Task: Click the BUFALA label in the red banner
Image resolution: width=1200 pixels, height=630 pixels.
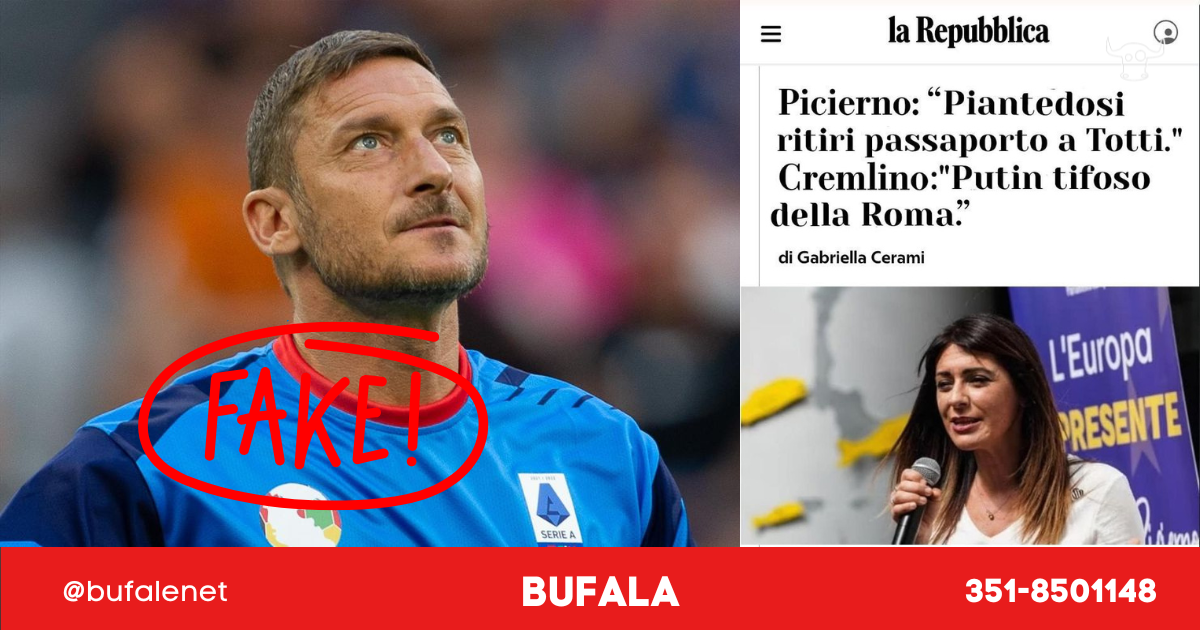Action: click(x=600, y=592)
